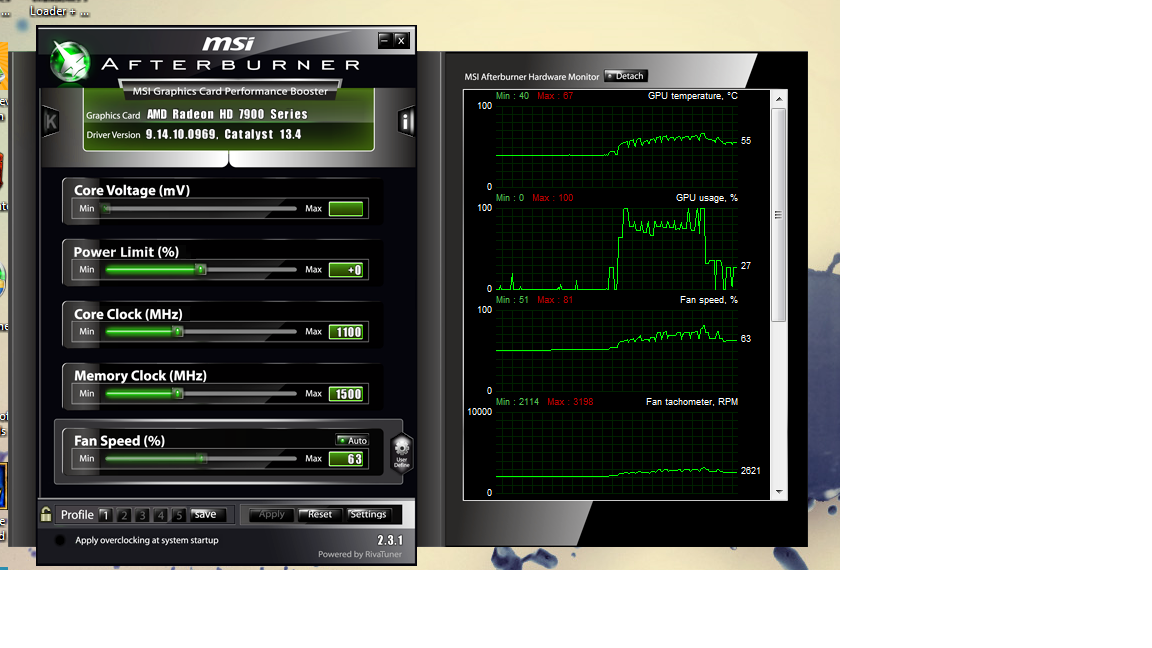Reset settings to defaults
The image size is (1152, 648).
320,514
